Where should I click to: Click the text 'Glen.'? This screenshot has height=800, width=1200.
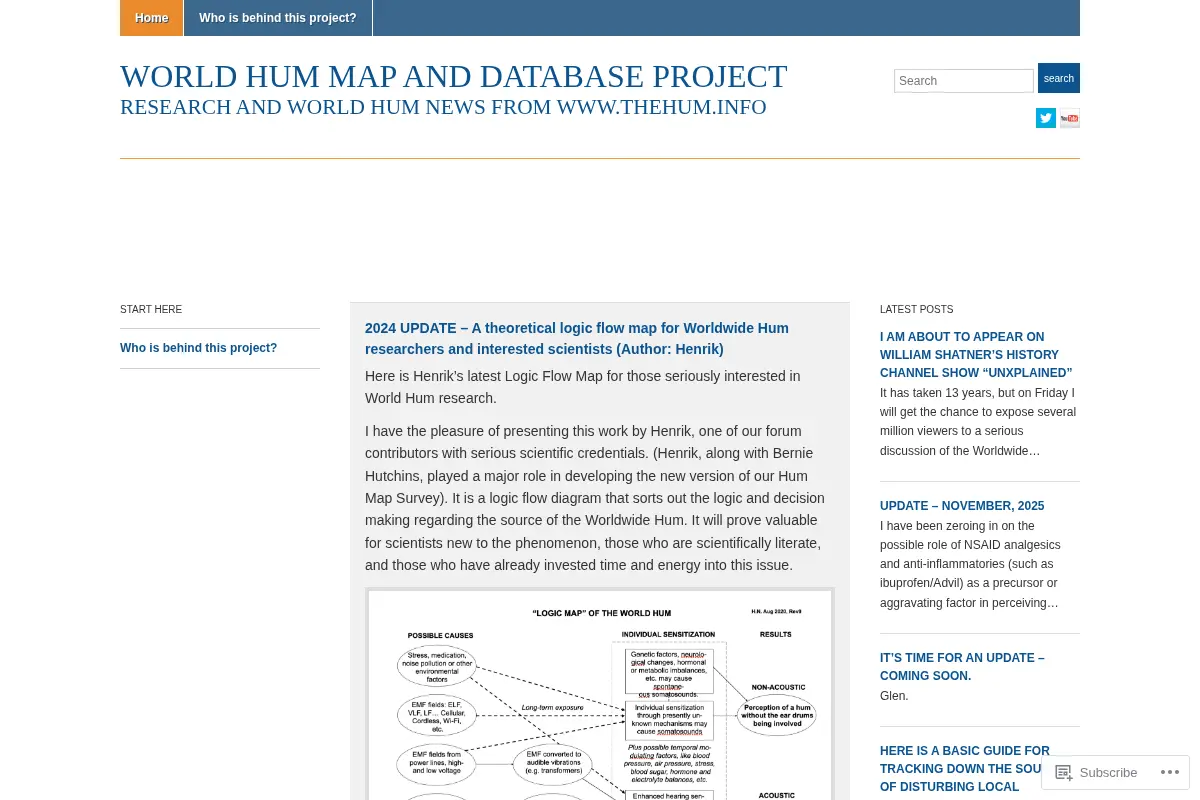point(894,696)
